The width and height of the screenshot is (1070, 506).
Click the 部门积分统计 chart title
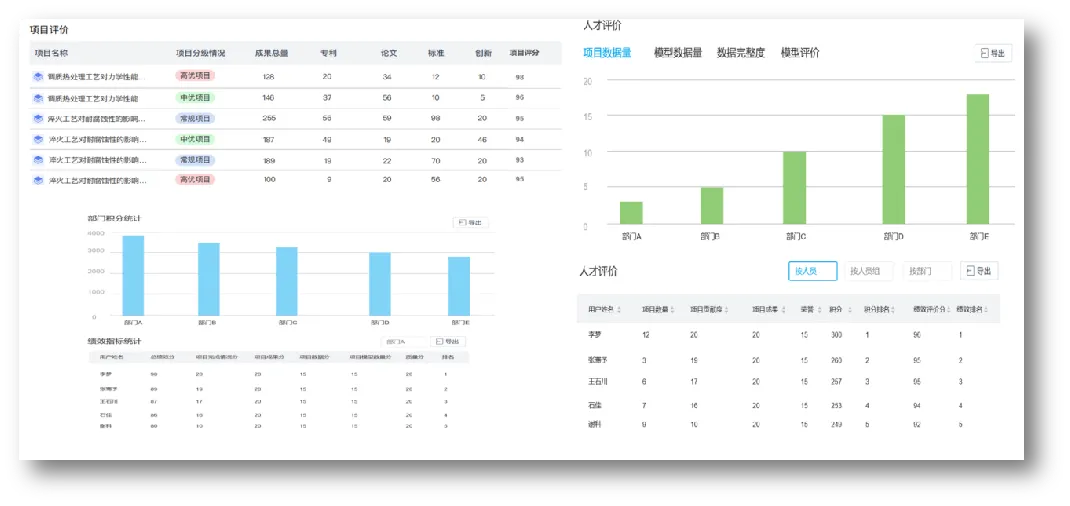(x=114, y=218)
